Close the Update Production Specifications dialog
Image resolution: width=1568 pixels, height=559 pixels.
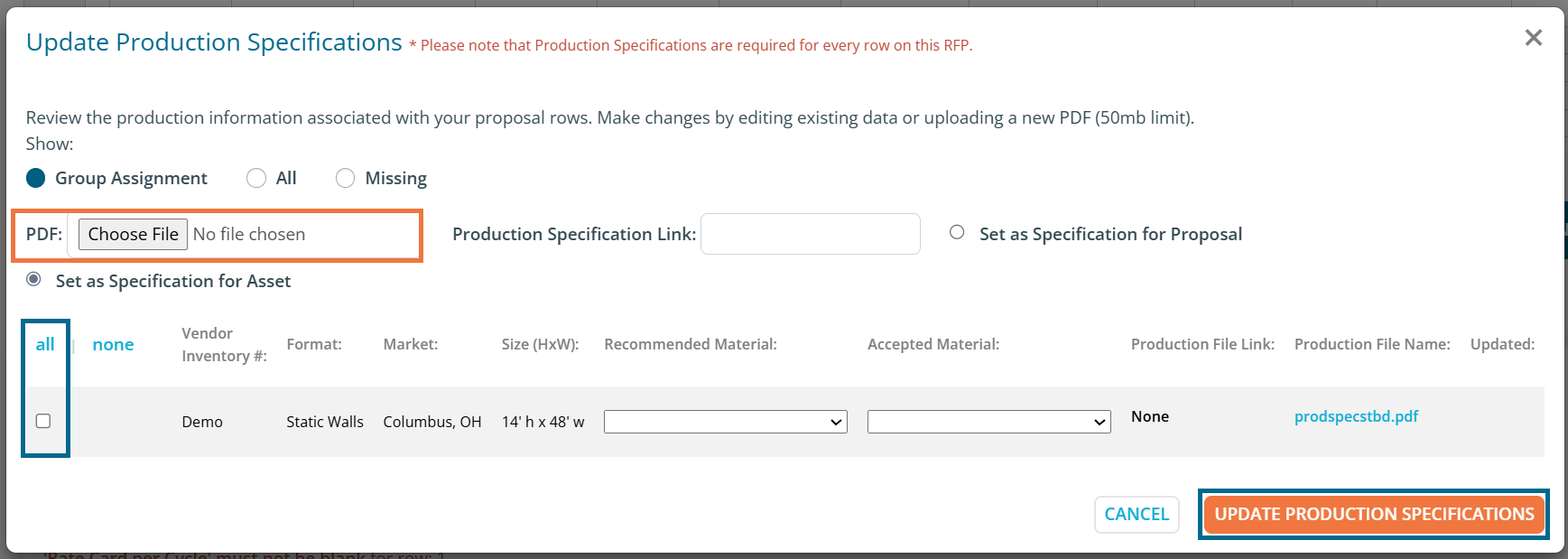(x=1533, y=38)
